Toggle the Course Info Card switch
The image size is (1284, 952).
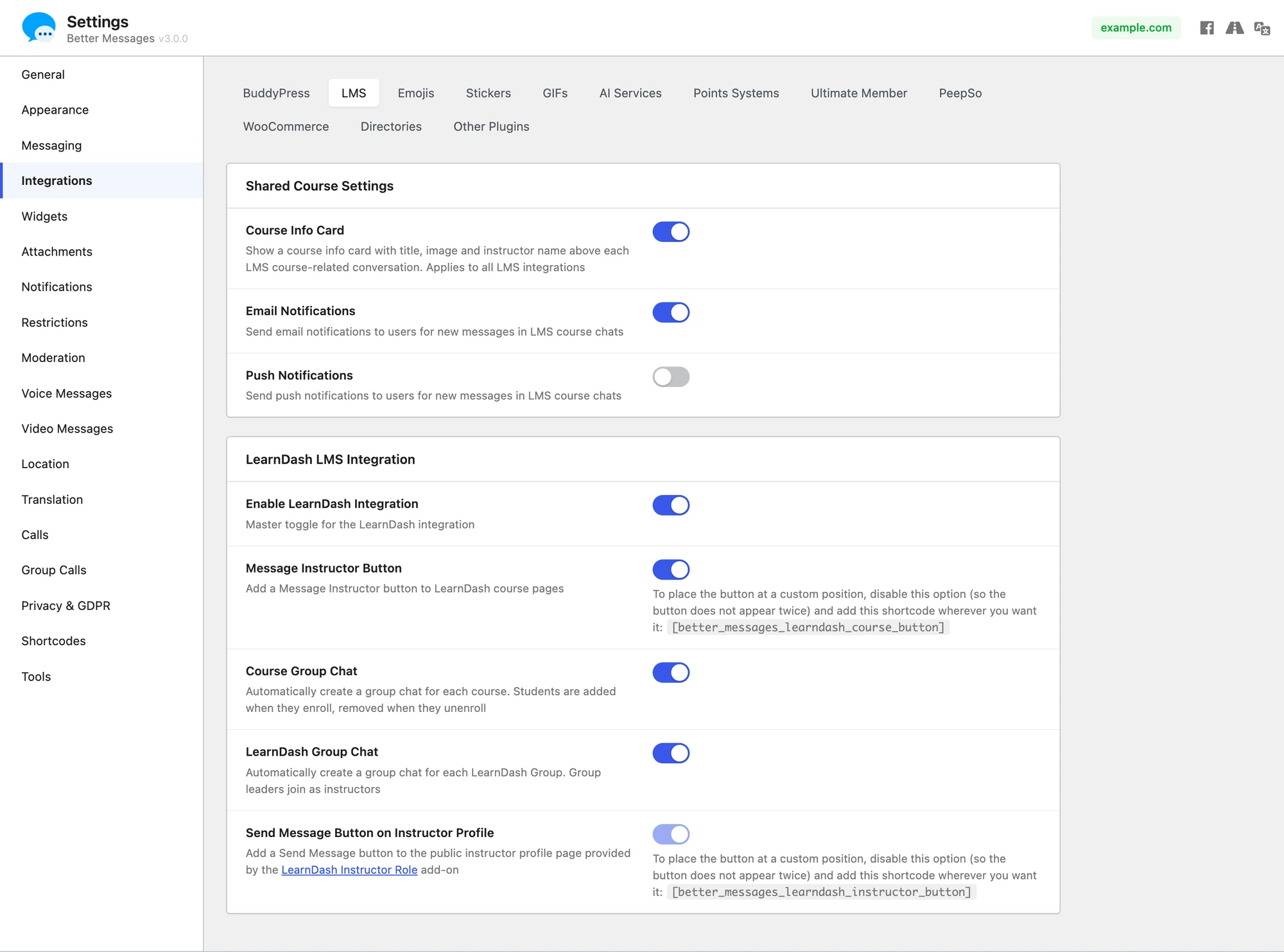point(671,232)
